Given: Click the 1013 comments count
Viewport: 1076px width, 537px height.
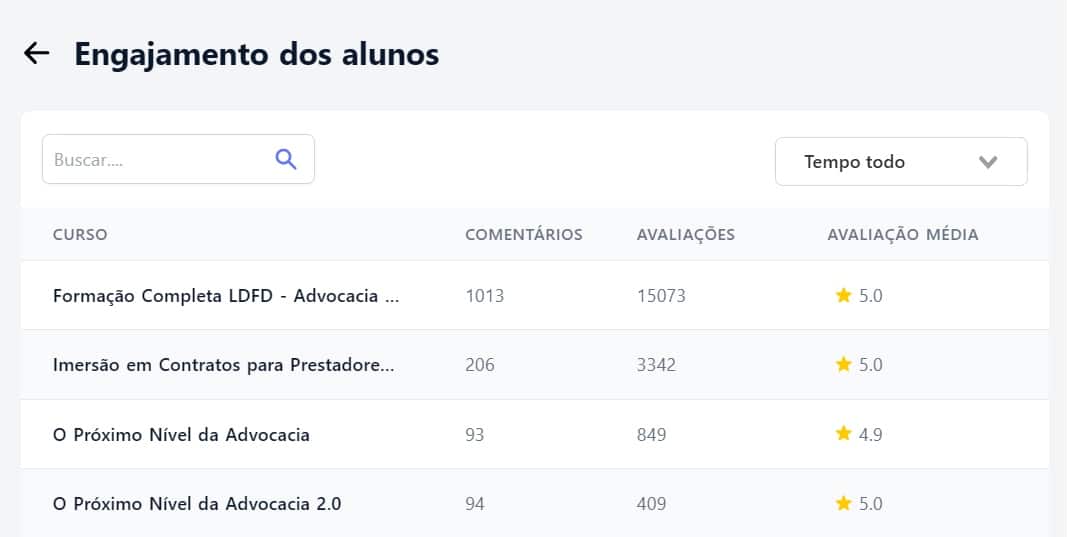Looking at the screenshot, I should (x=485, y=296).
